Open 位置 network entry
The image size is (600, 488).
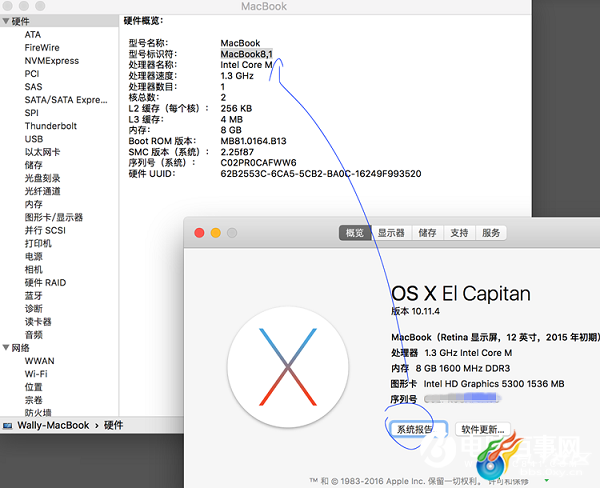(x=34, y=387)
